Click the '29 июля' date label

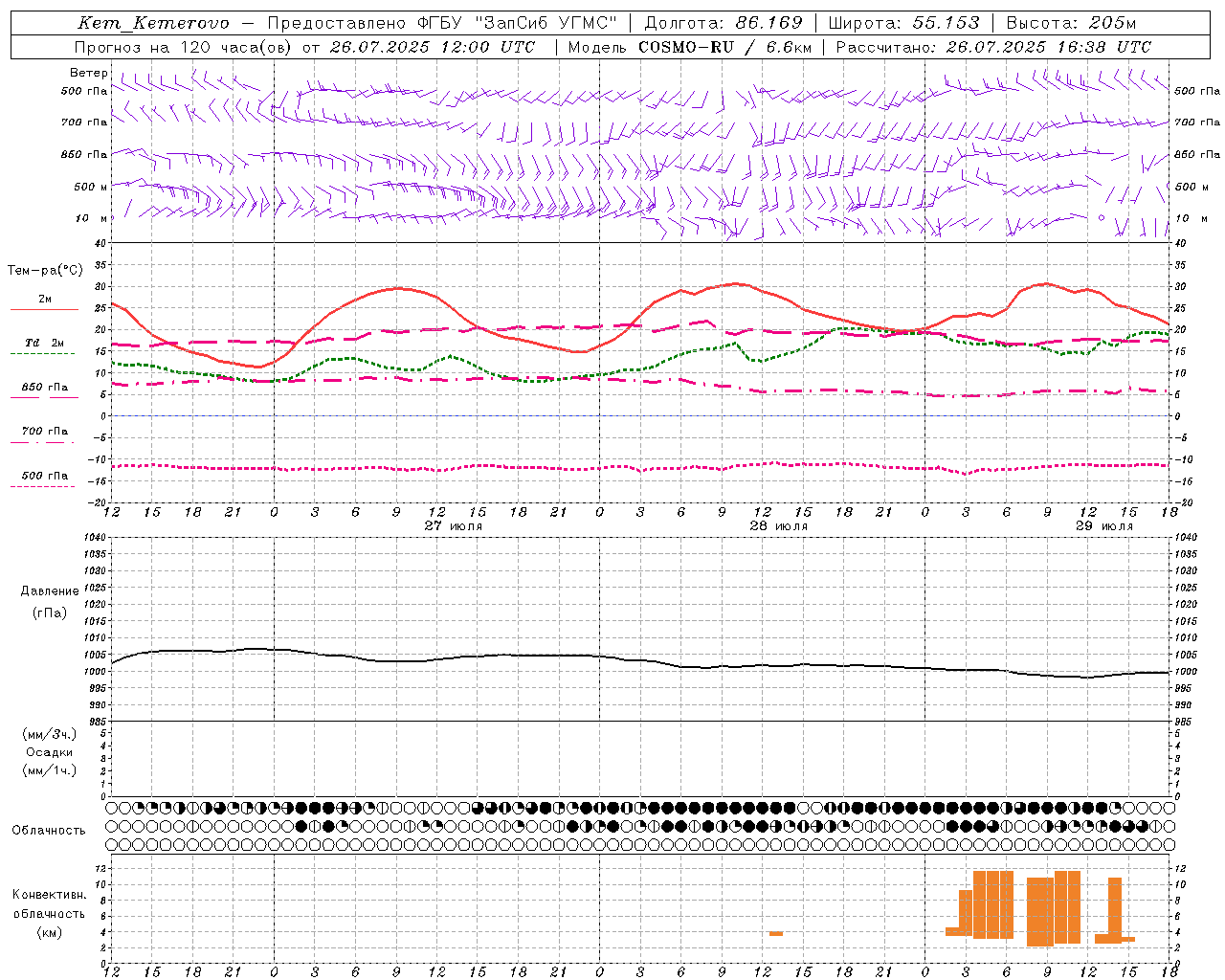[1104, 526]
